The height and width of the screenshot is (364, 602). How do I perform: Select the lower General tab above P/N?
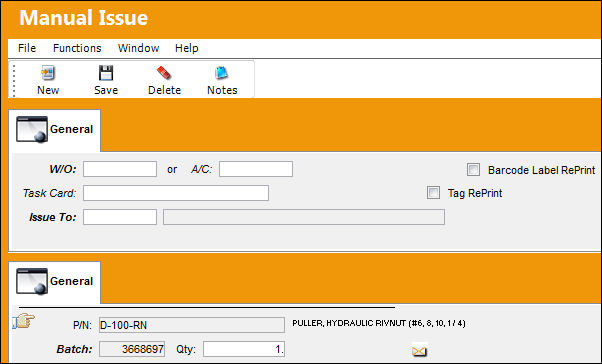(55, 282)
